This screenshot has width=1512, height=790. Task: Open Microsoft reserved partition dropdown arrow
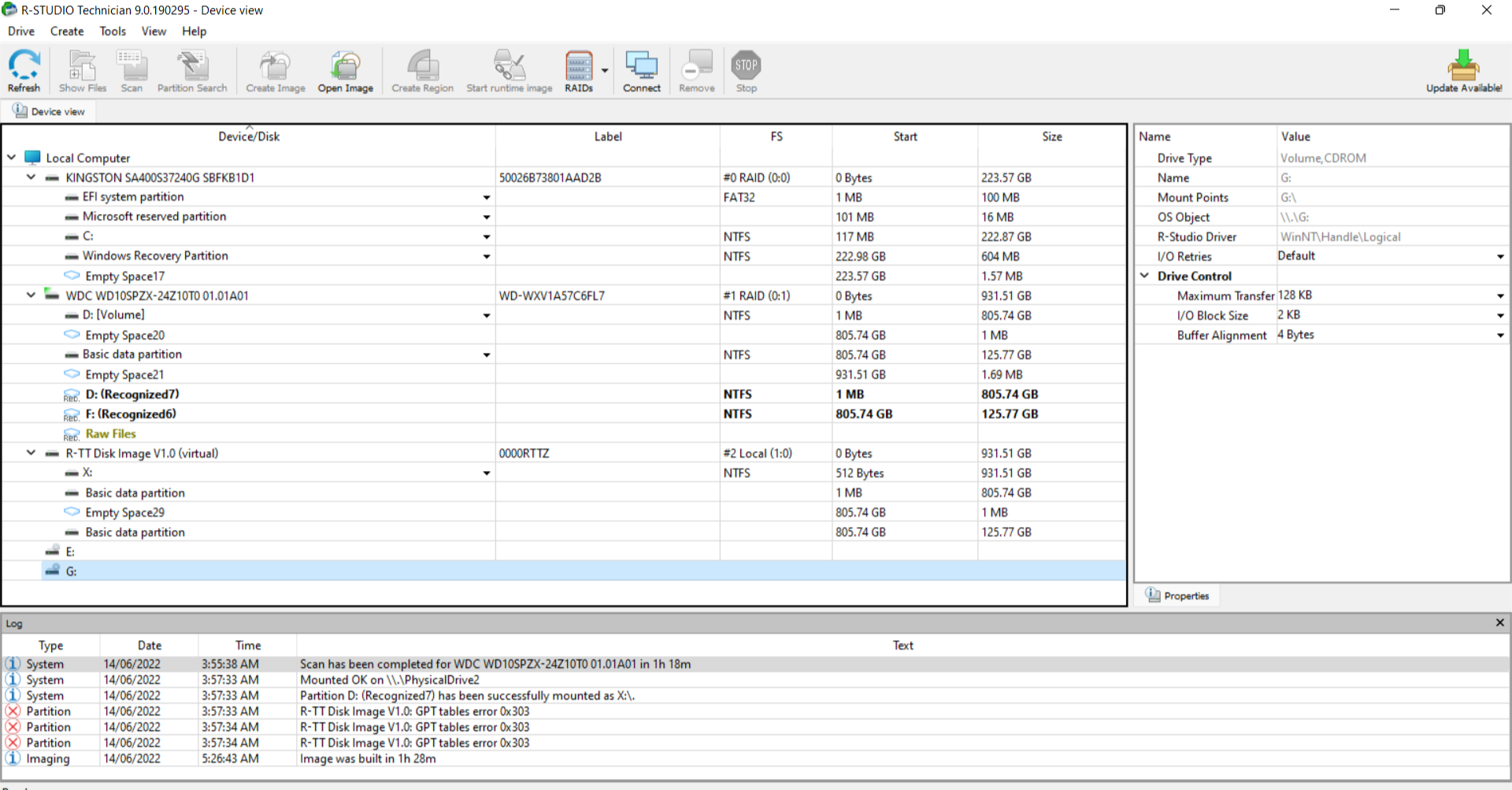pyautogui.click(x=487, y=217)
